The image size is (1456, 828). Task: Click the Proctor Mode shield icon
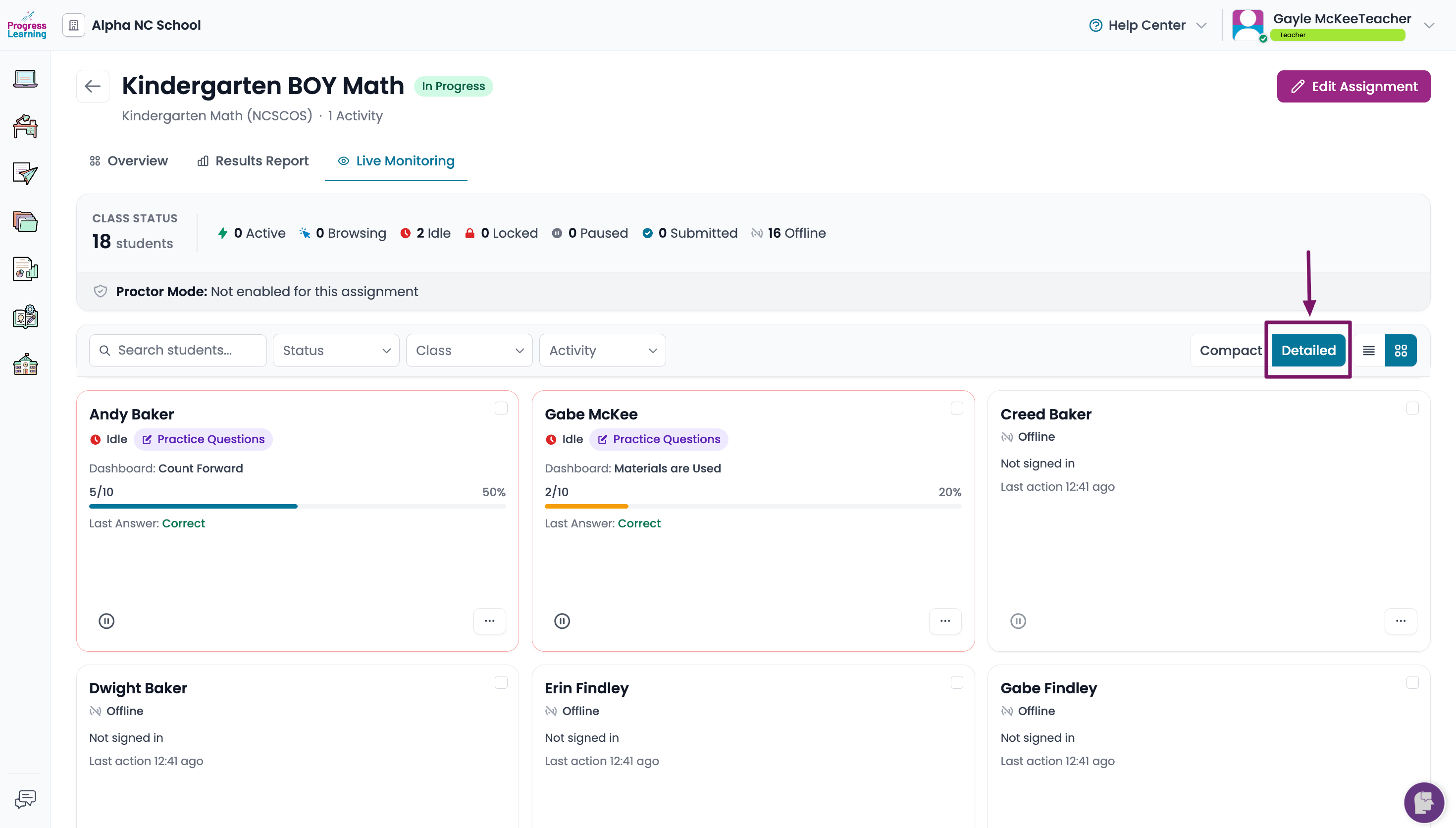click(100, 291)
